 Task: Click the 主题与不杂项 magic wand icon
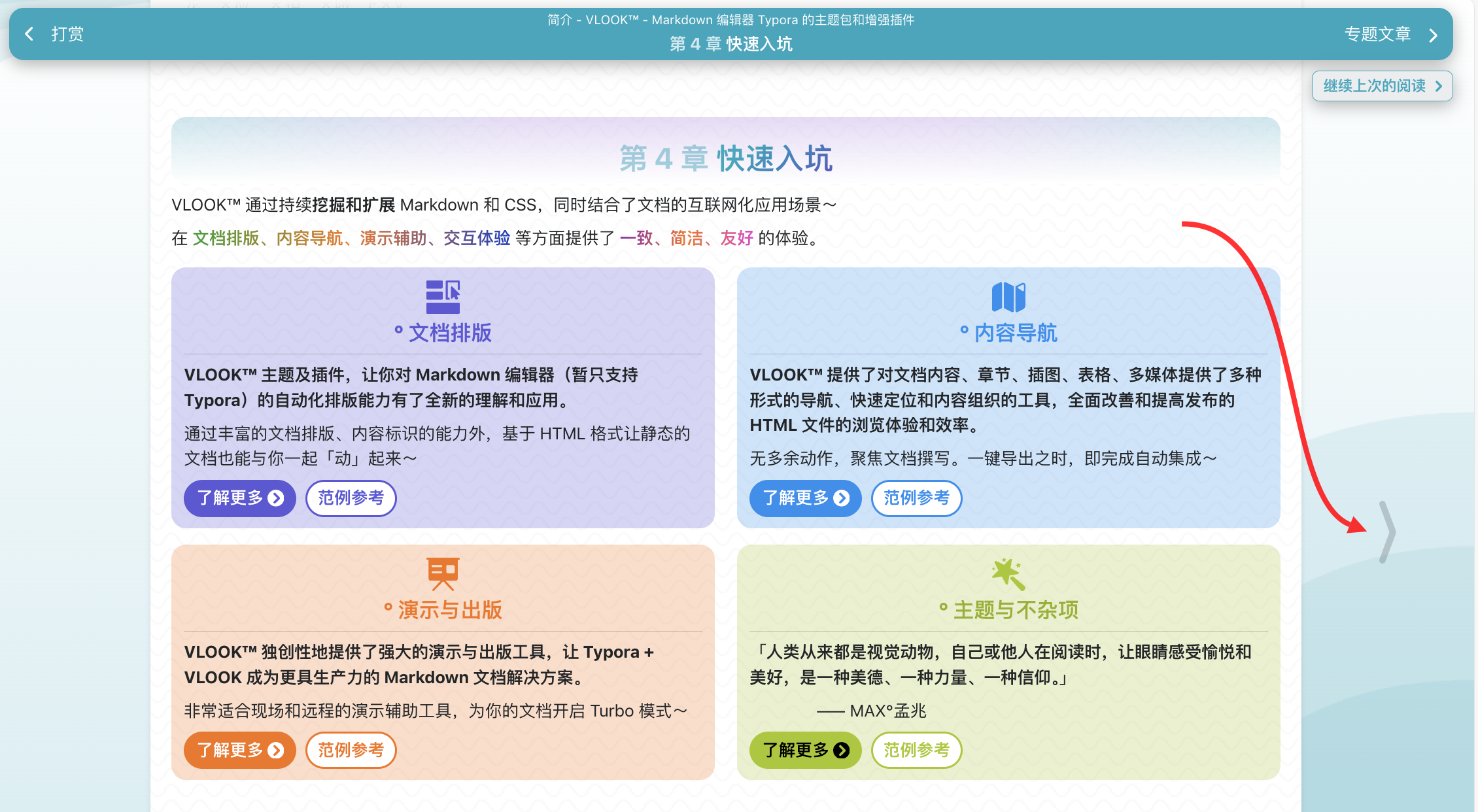click(1008, 574)
